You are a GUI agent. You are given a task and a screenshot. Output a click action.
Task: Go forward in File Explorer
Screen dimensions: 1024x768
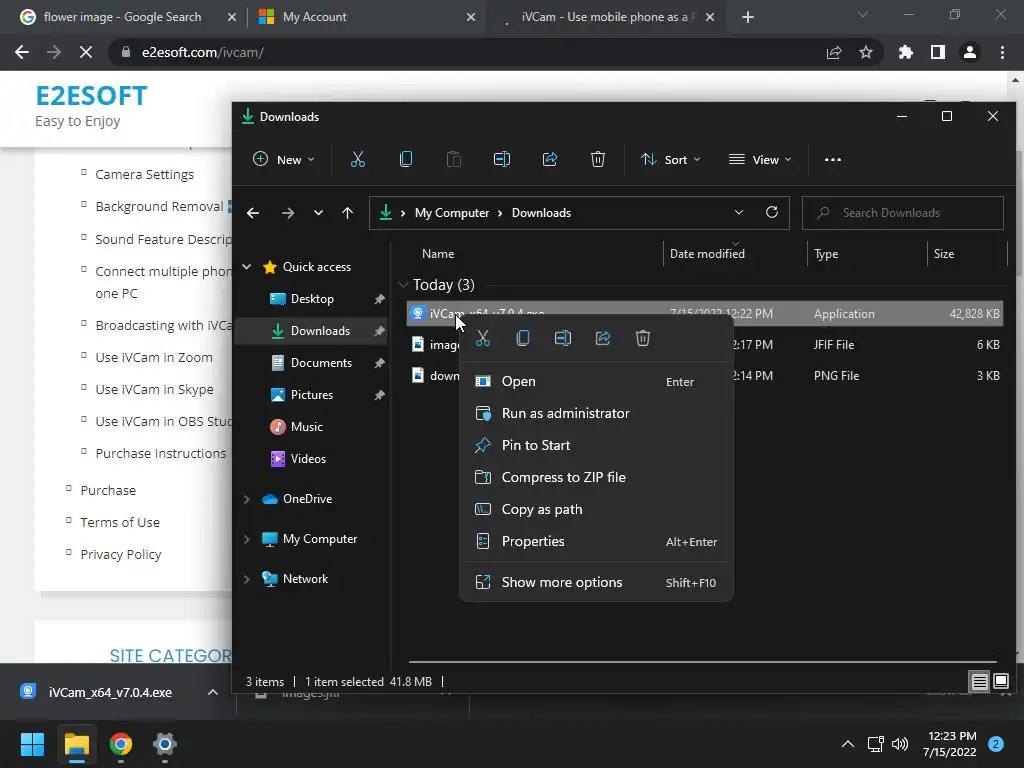click(287, 213)
